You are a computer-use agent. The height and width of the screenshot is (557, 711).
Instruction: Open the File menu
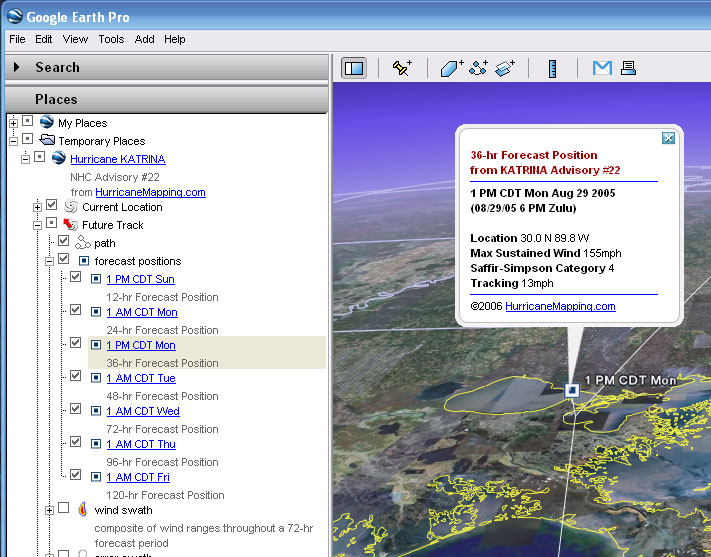17,39
